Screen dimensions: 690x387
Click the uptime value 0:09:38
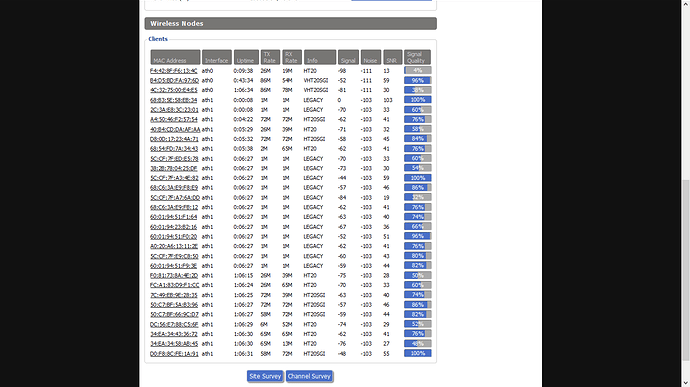coord(243,71)
